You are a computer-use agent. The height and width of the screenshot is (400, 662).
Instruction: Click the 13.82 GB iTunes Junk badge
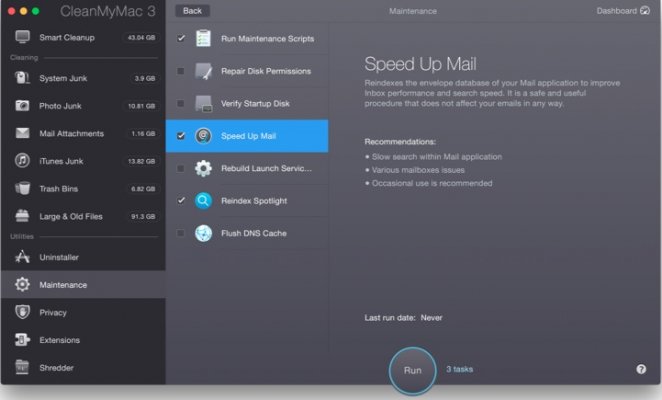click(141, 161)
